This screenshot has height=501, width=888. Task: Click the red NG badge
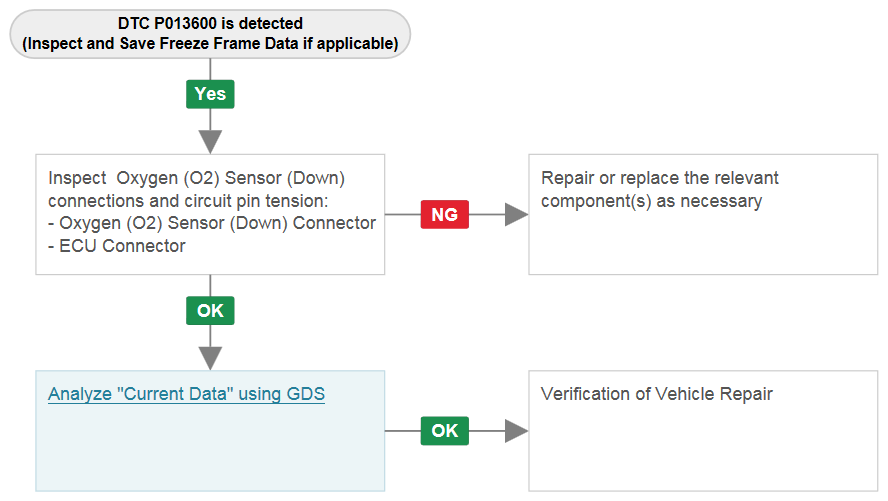click(x=445, y=215)
